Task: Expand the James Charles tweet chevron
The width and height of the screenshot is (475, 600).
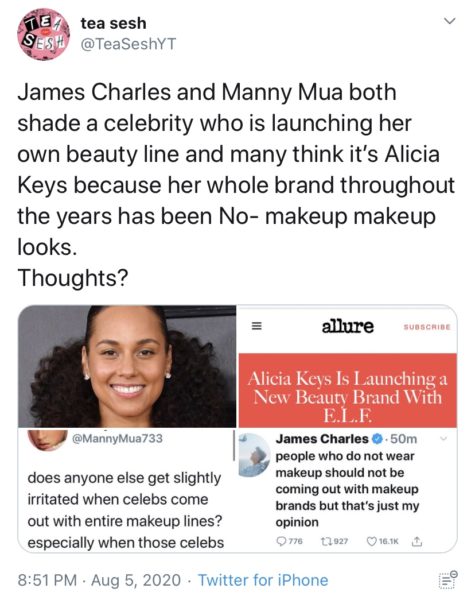Action: pos(444,439)
